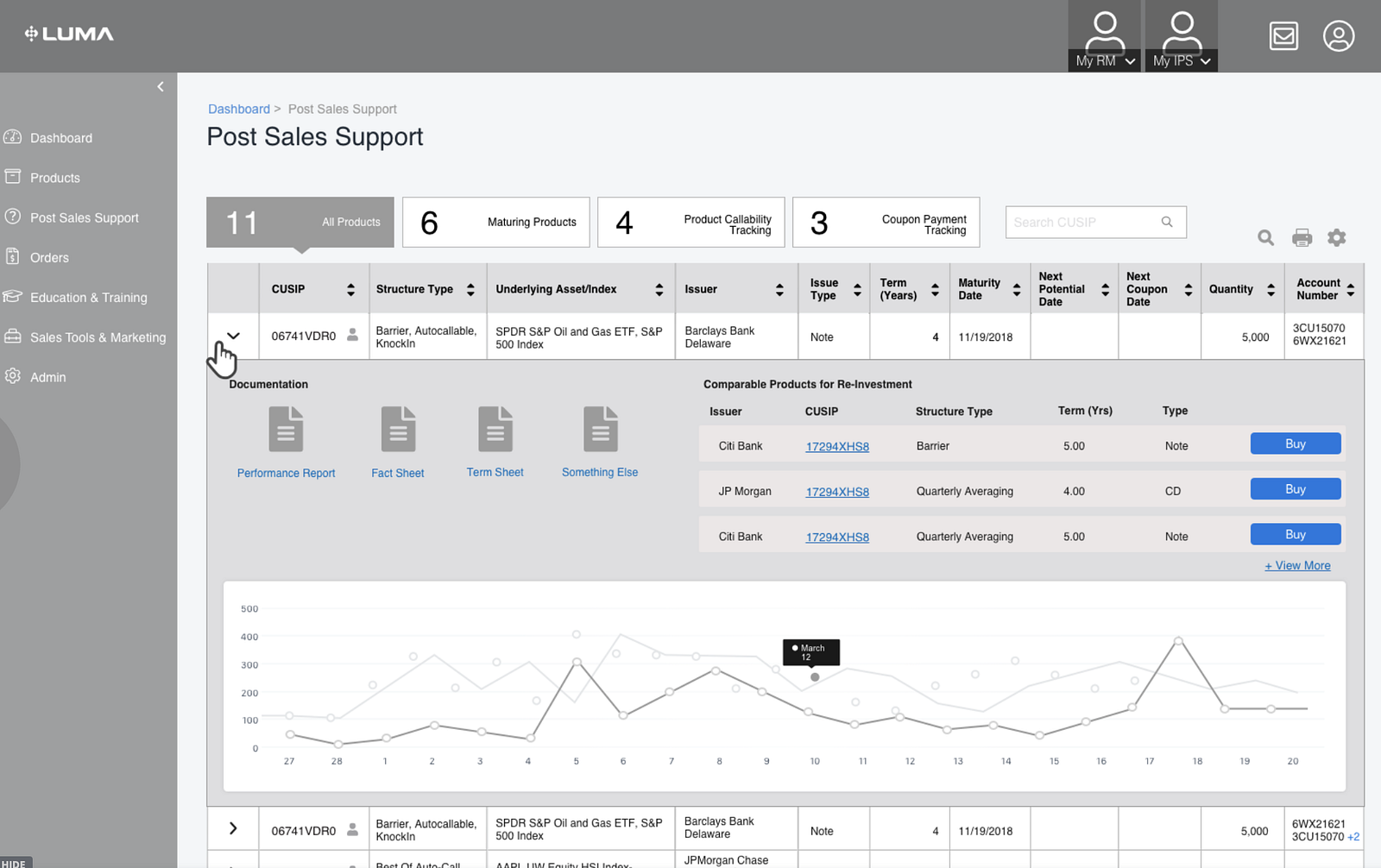Click the Orders document icon in sidebar
Image resolution: width=1381 pixels, height=868 pixels.
click(x=12, y=256)
